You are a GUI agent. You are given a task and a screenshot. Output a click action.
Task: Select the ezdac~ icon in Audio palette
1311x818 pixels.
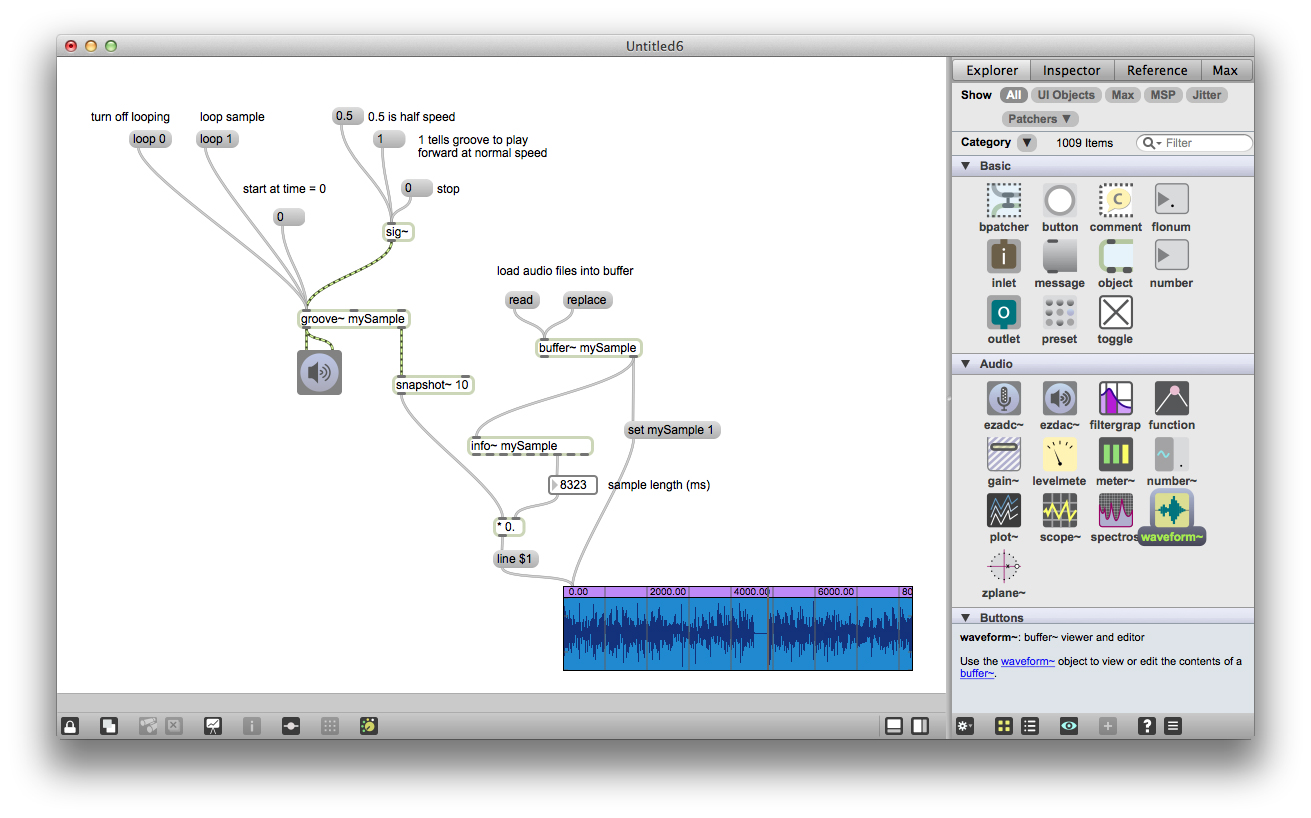coord(1060,399)
